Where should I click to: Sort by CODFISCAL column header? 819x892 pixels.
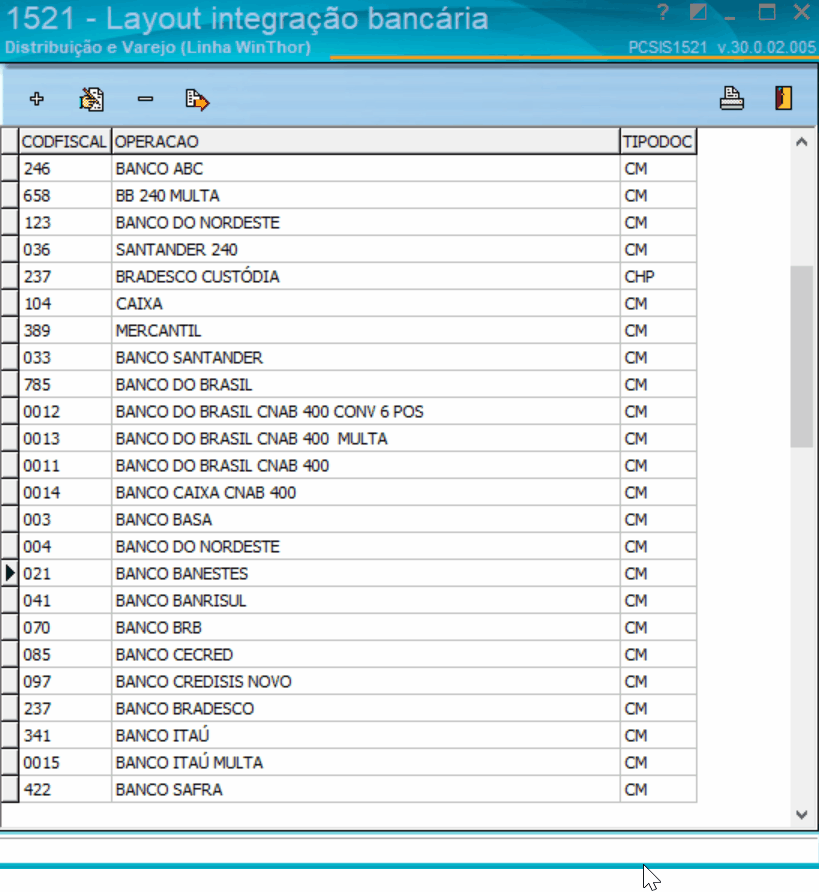coord(65,141)
